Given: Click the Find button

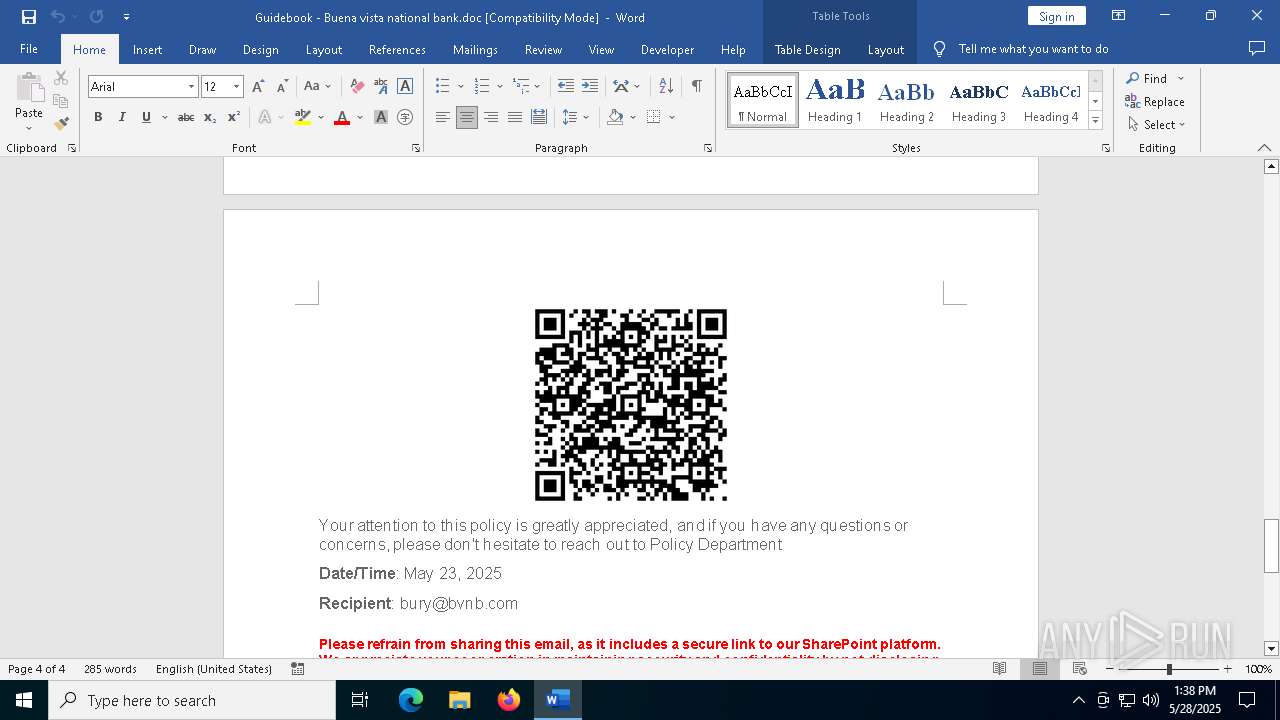Looking at the screenshot, I should 1148,78.
